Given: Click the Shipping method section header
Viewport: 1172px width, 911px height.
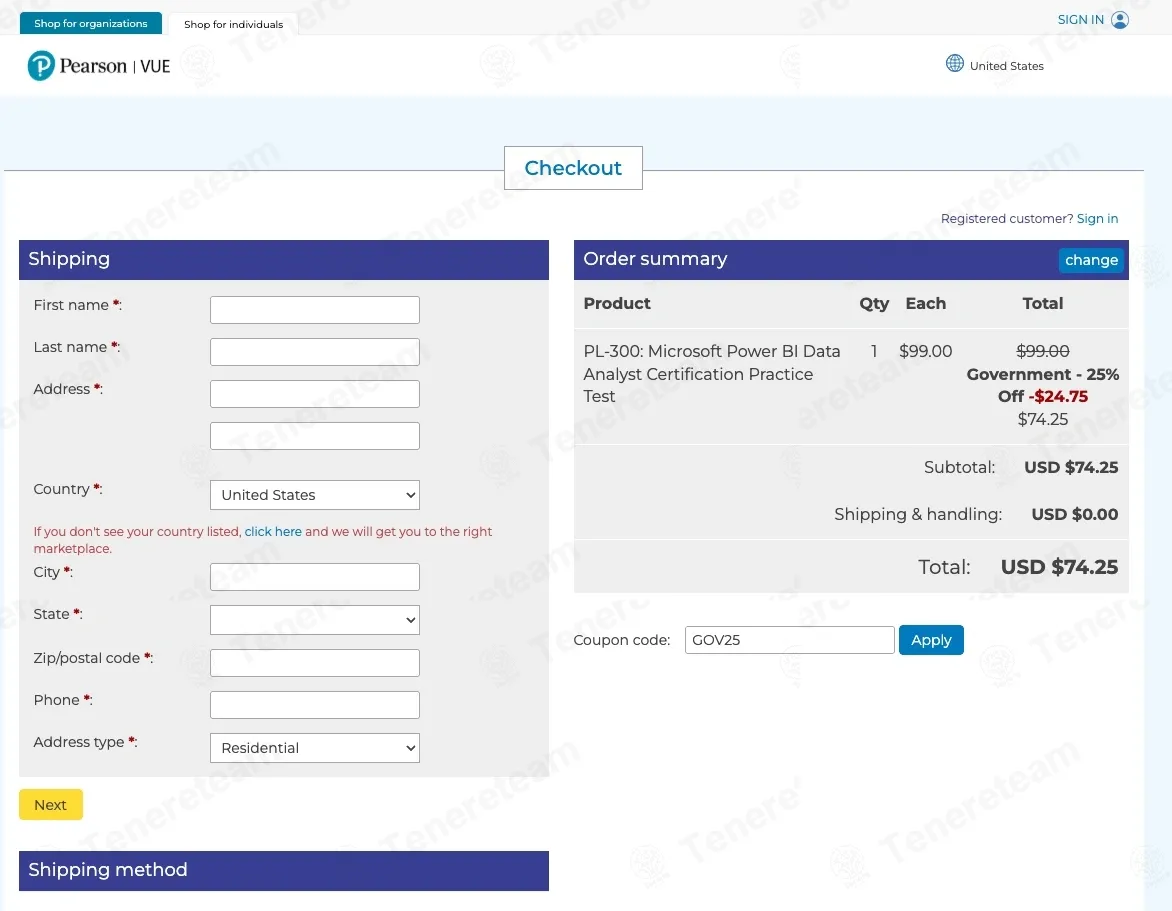Looking at the screenshot, I should pos(284,871).
